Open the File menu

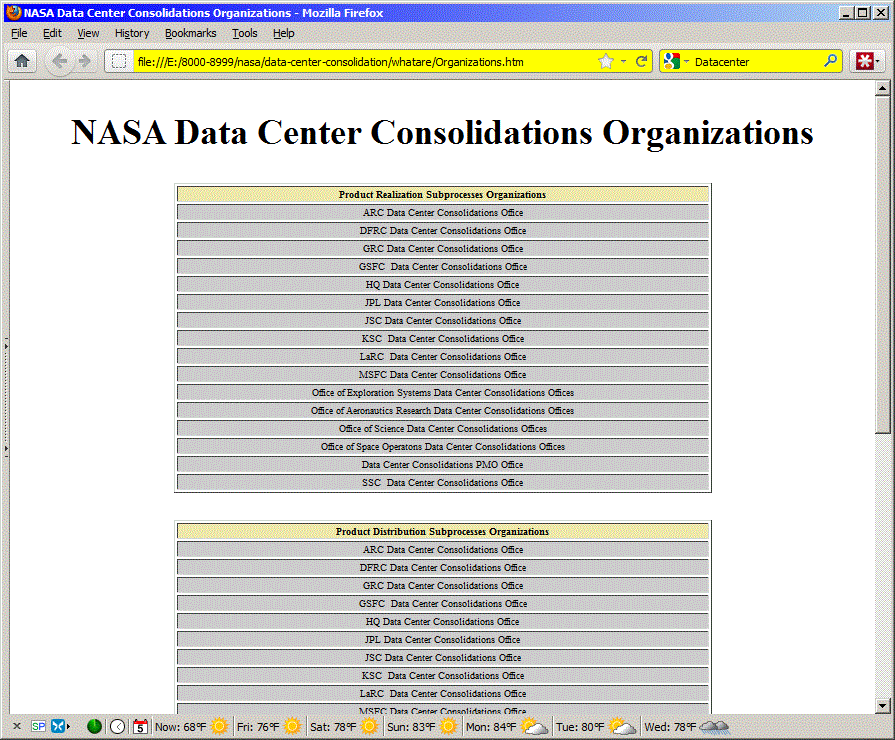(x=19, y=33)
